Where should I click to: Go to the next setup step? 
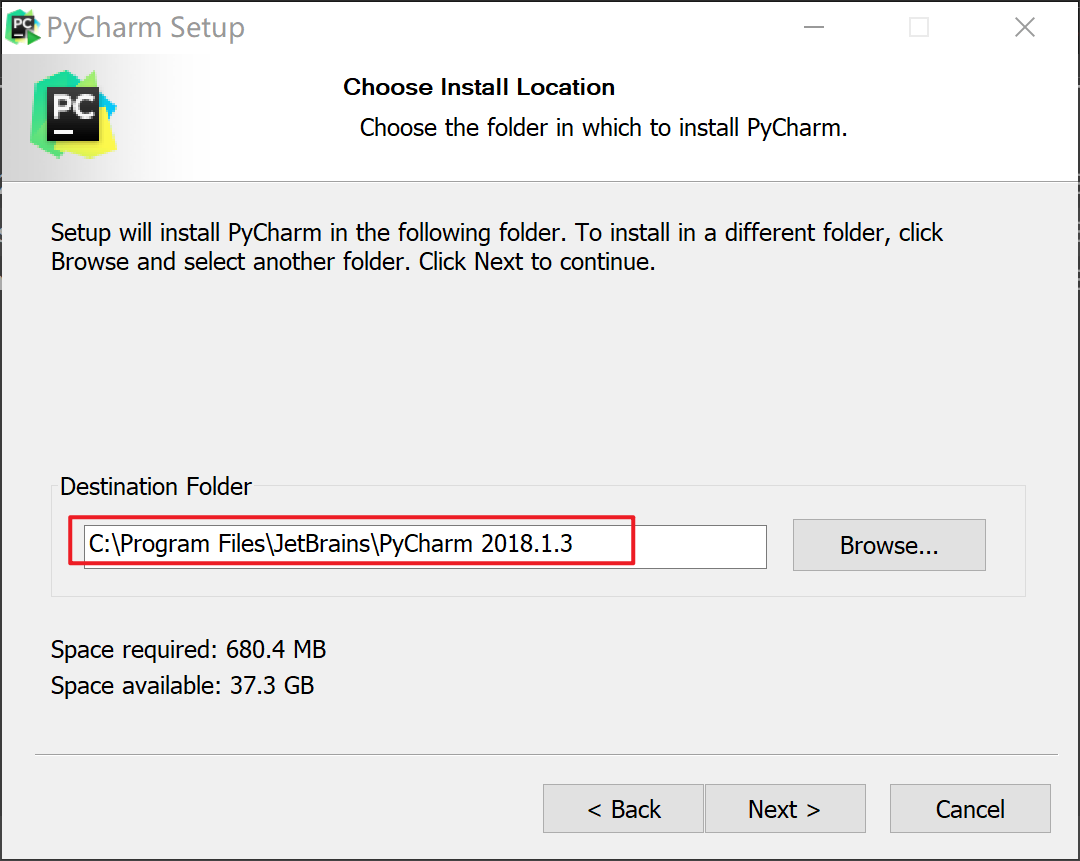coord(785,809)
